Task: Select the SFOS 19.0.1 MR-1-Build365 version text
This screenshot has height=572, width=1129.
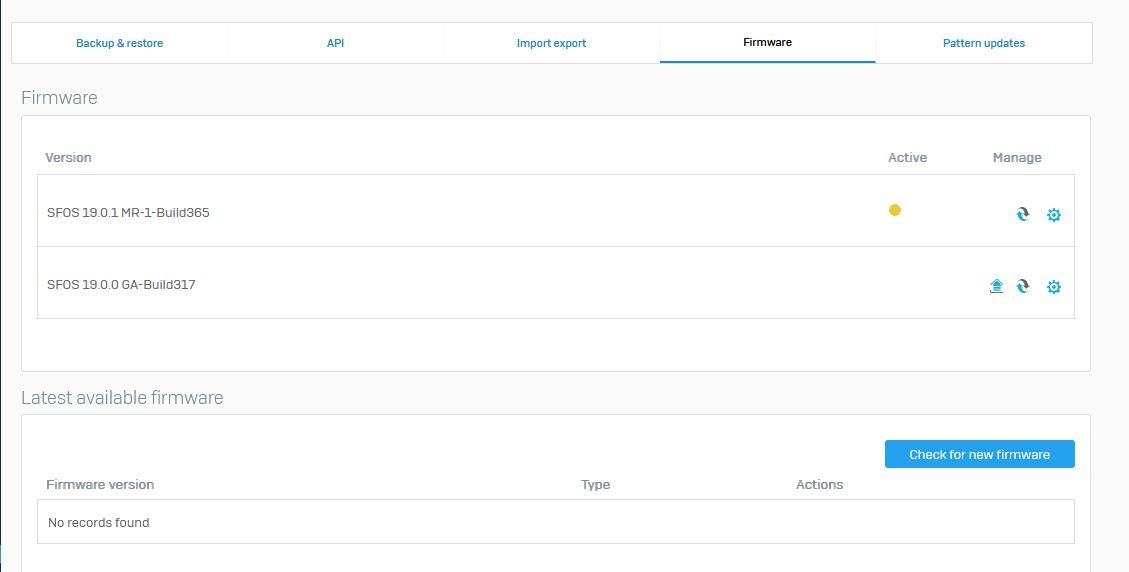Action: click(x=128, y=213)
